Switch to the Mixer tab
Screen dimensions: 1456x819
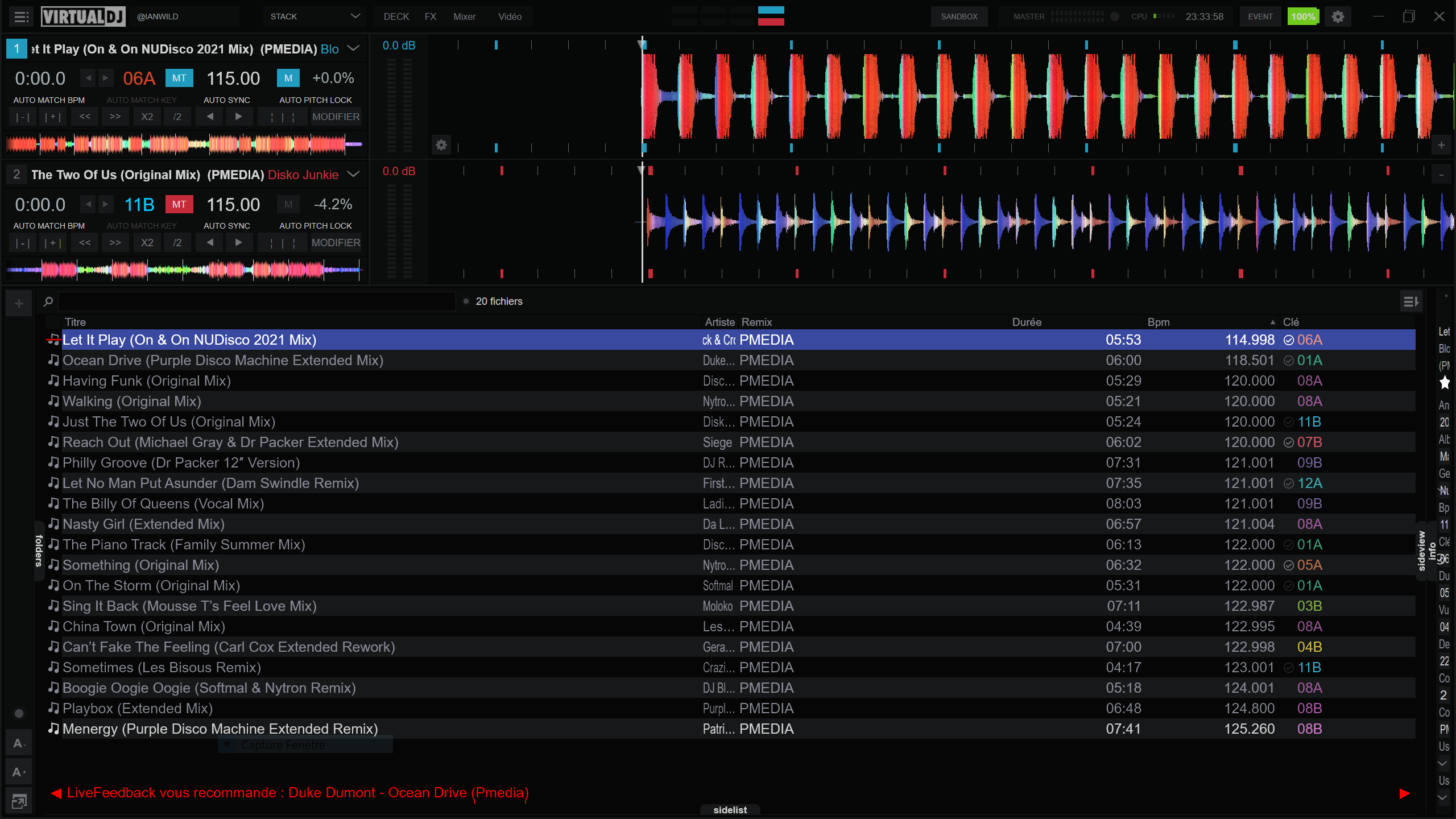pos(464,16)
